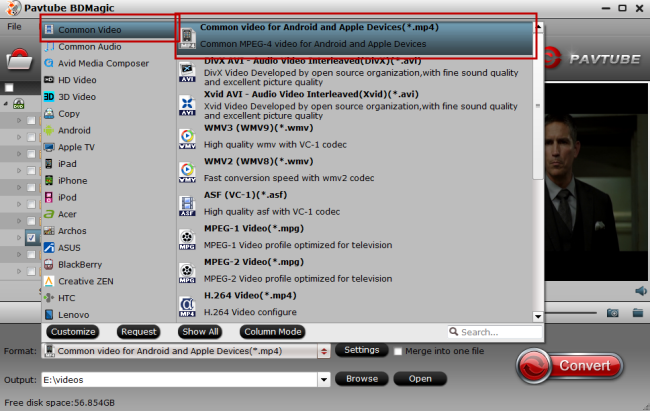650x411 pixels.
Task: Click the ASUS logo icon
Action: [49, 248]
